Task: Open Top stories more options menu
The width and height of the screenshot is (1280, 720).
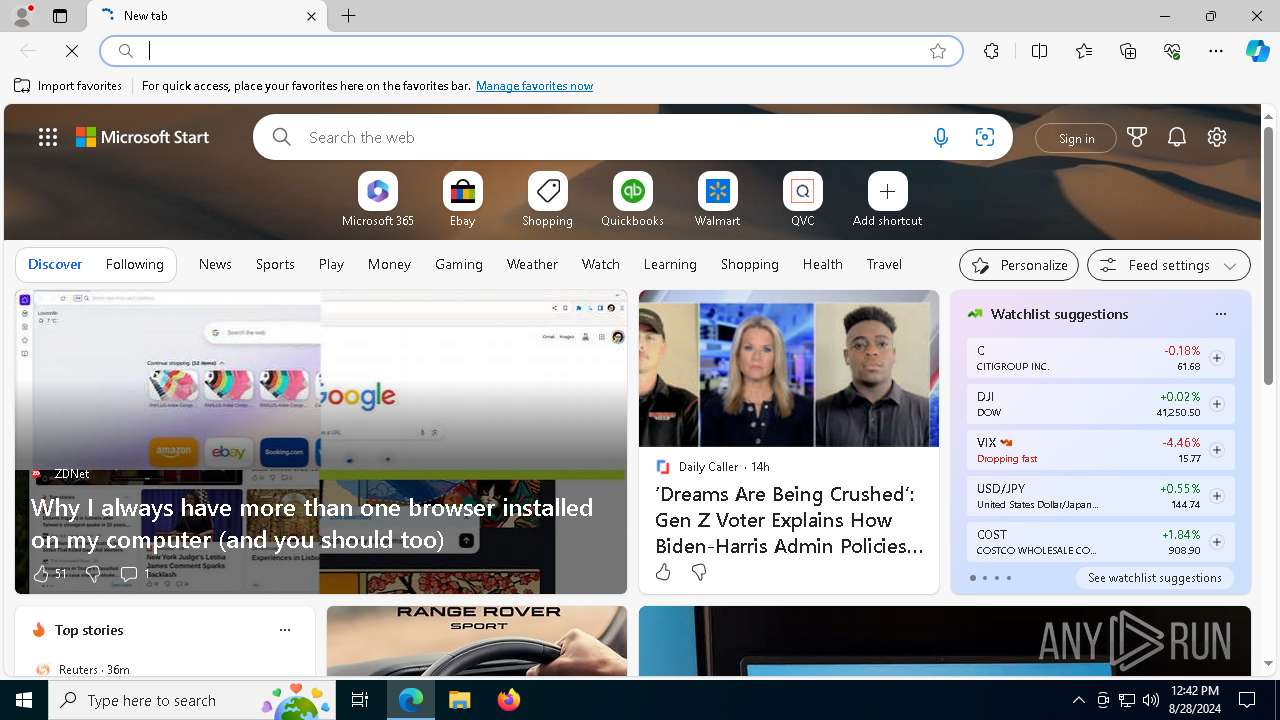Action: (x=285, y=630)
